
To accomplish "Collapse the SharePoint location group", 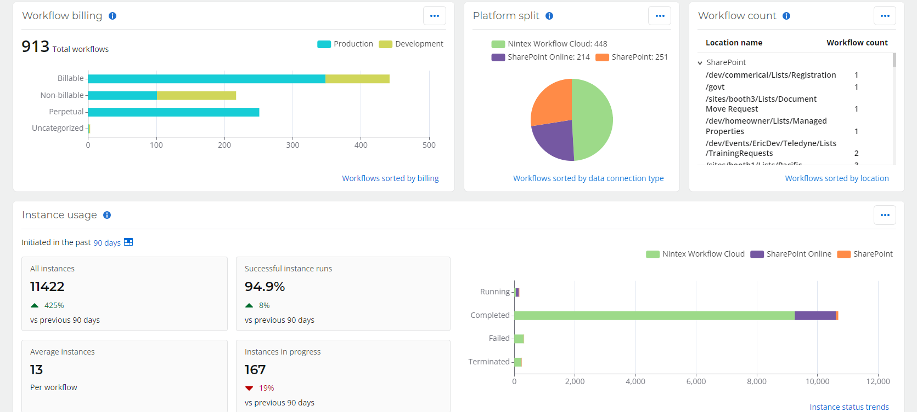I will coord(700,62).
